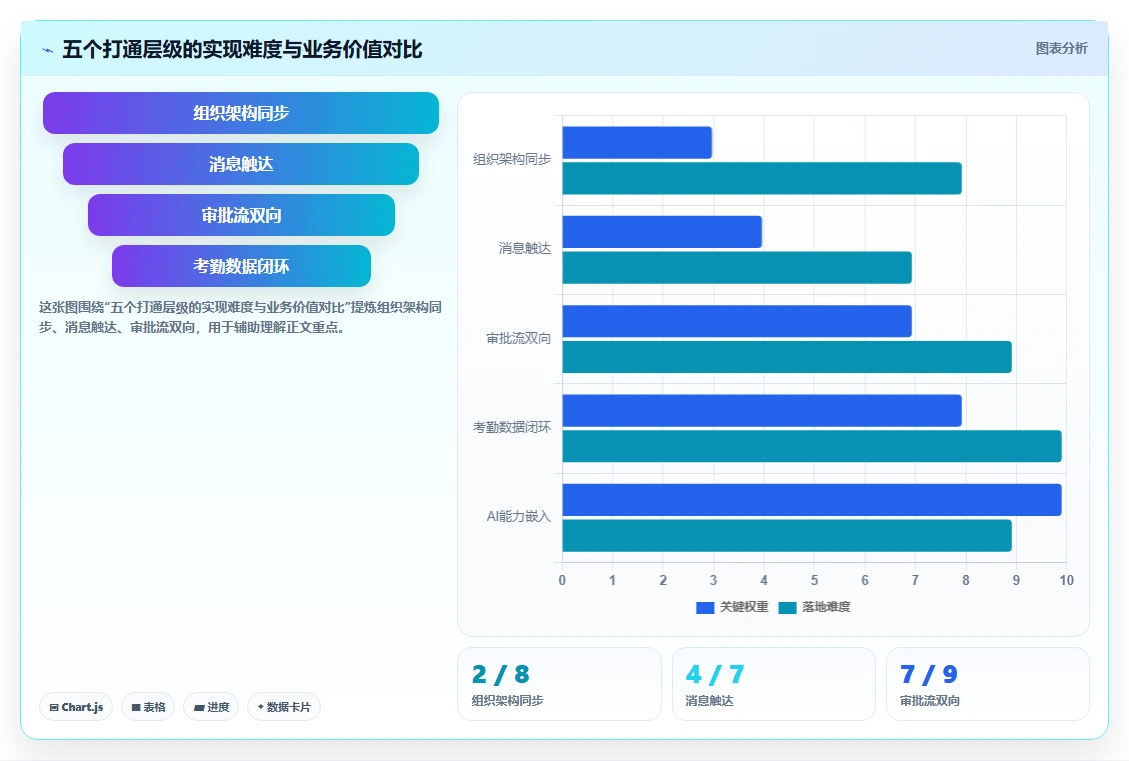Click the y-axis label 组织架构同步
Screen dimensions: 1129x761
512,159
